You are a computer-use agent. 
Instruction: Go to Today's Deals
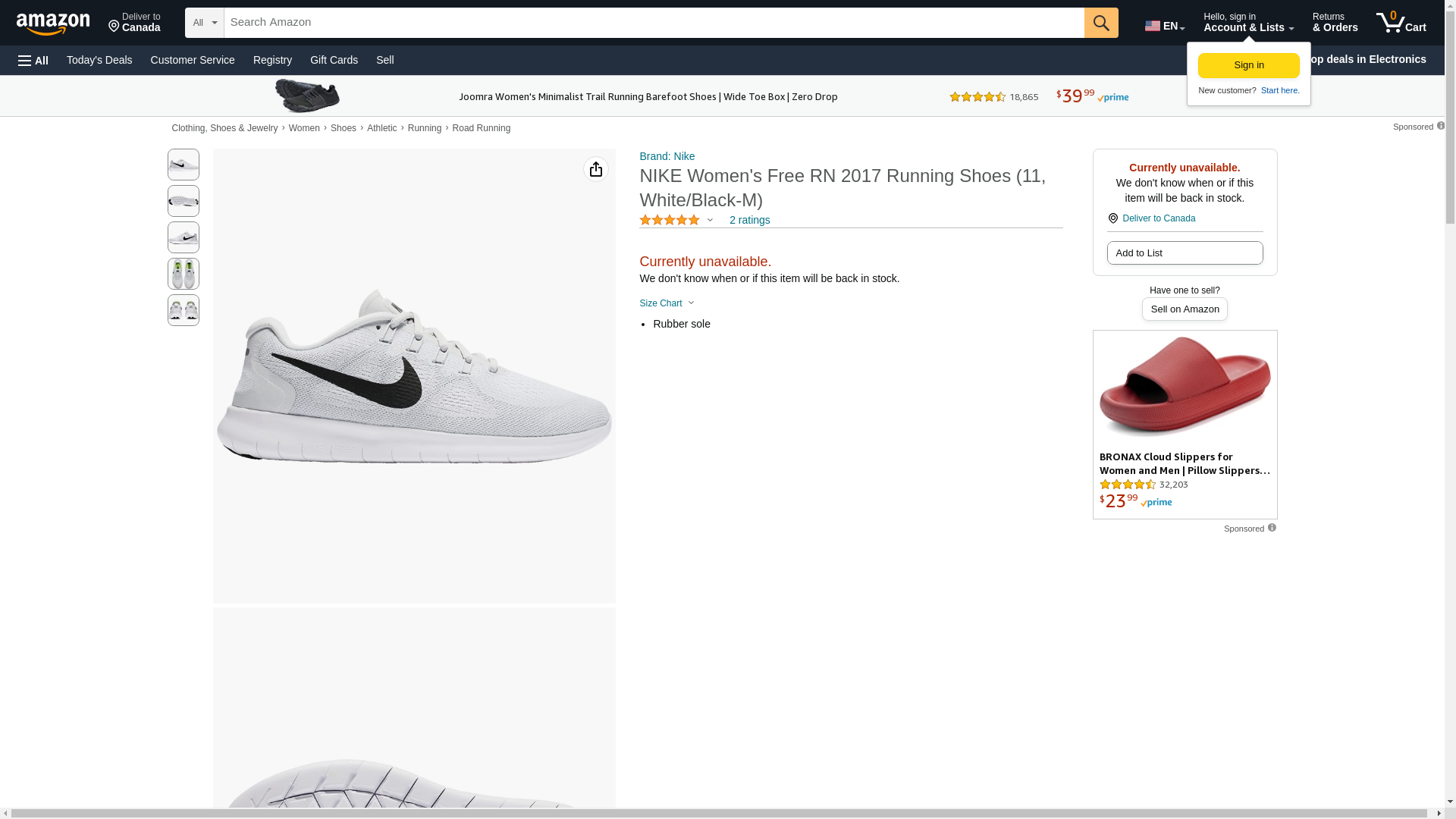pyautogui.click(x=99, y=60)
